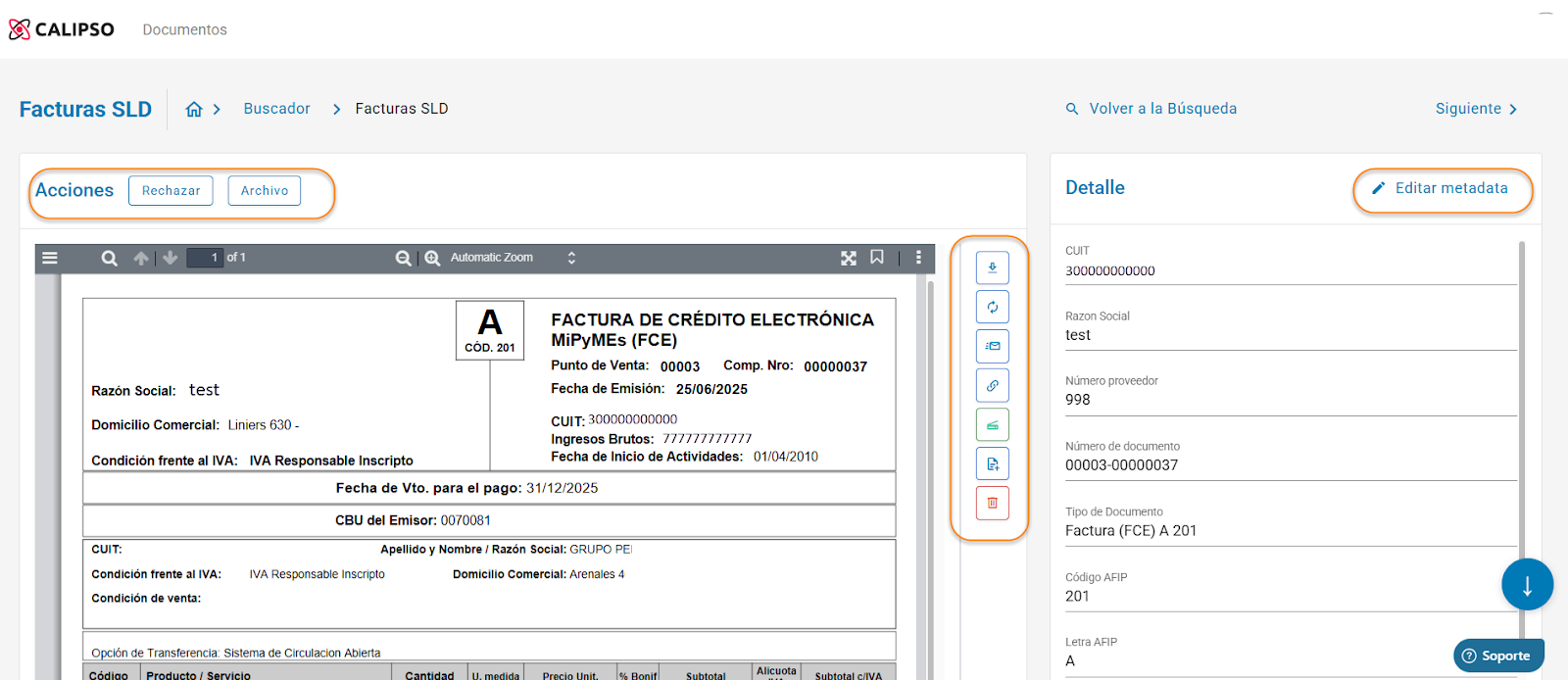This screenshot has height=680, width=1568.
Task: Click the 'Fecha de Emisión' date 25/06/2025
Action: pyautogui.click(x=711, y=389)
